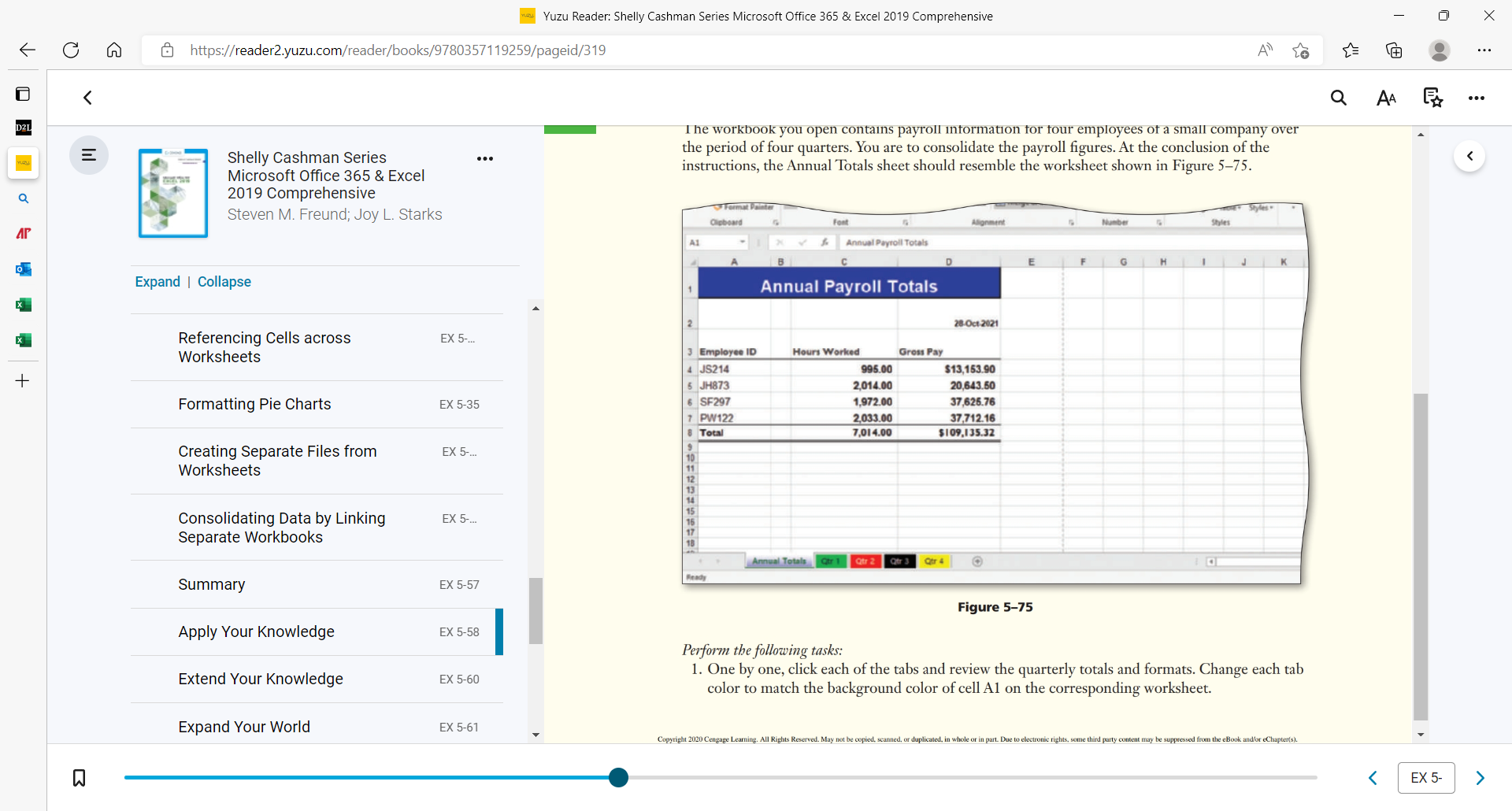Go back to Yuzu library
The width and height of the screenshot is (1512, 811).
[88, 98]
